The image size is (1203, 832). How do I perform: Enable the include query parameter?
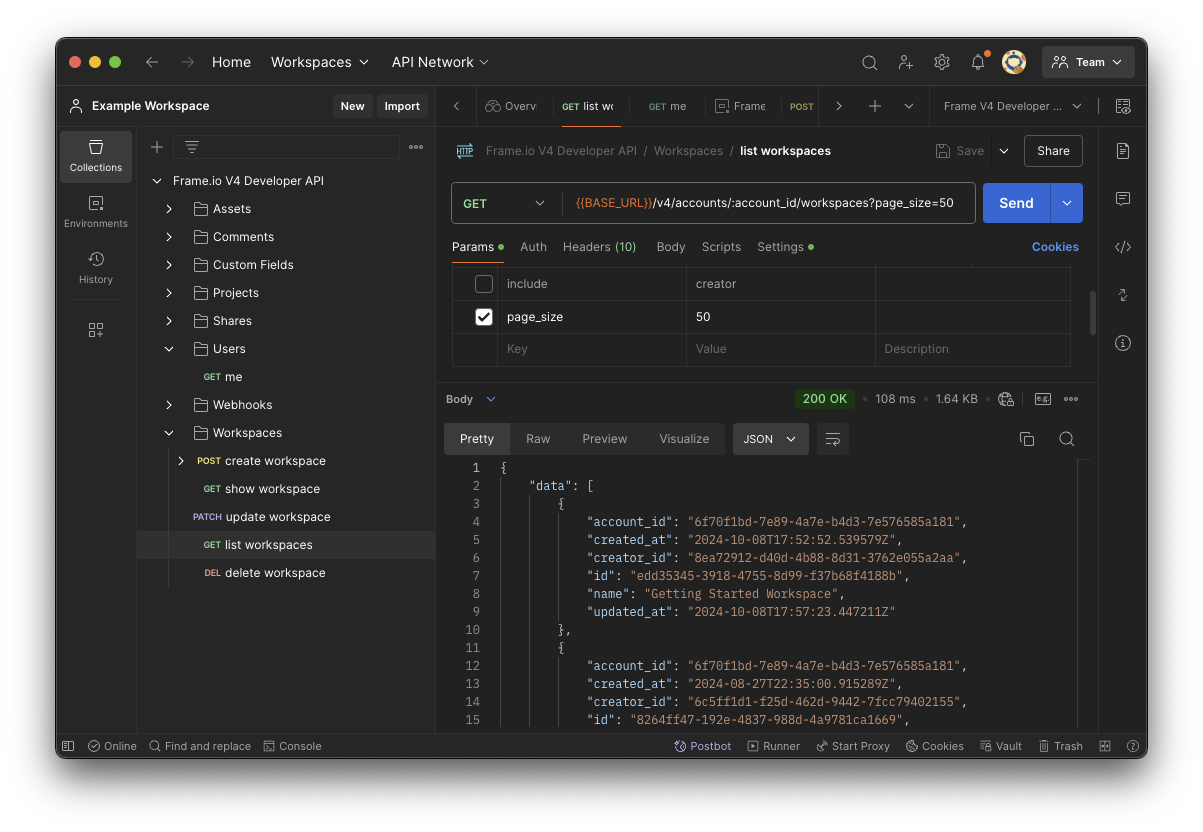(483, 283)
